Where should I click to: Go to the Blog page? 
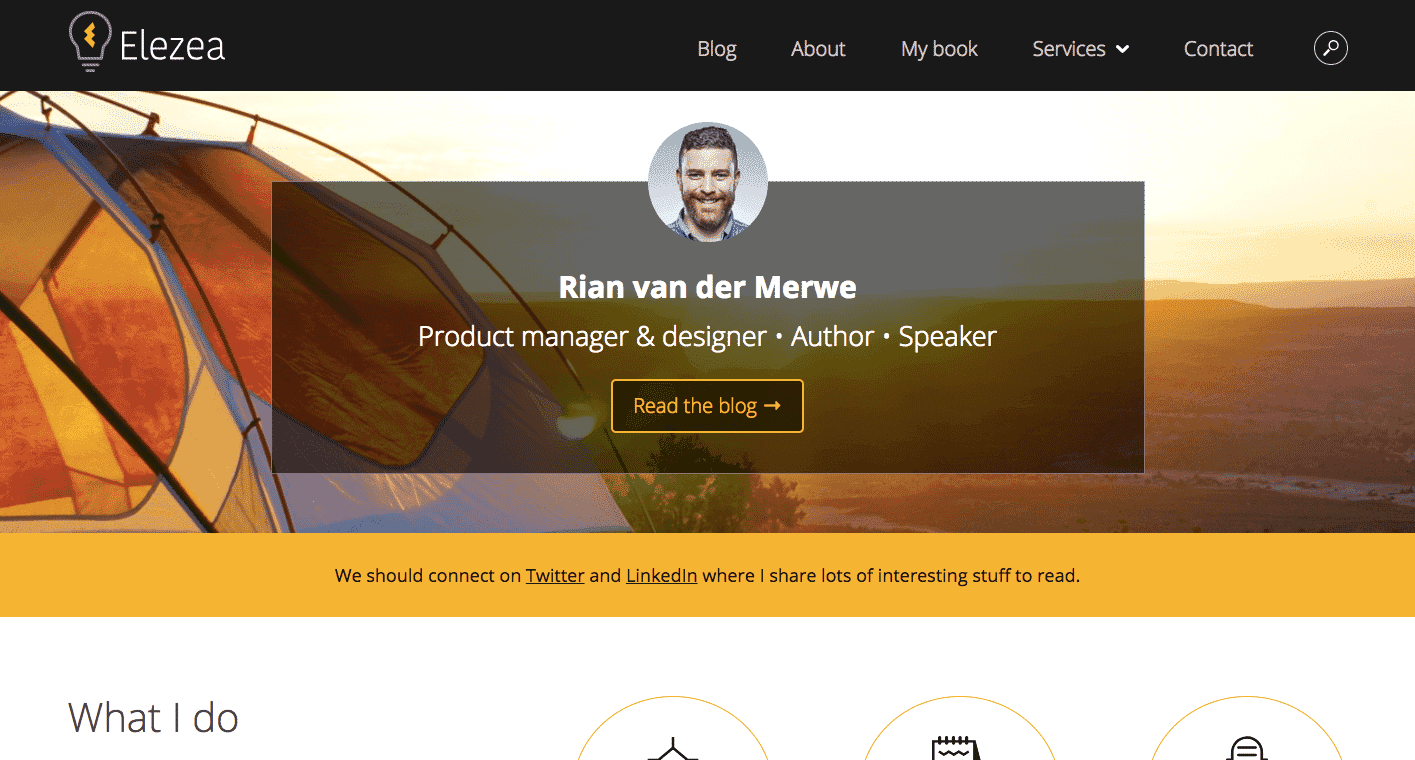[x=717, y=49]
